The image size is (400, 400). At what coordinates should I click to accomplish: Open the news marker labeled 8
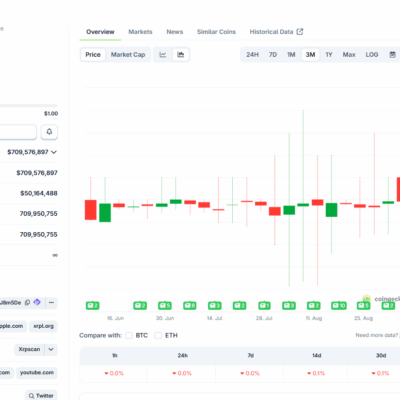click(190, 305)
